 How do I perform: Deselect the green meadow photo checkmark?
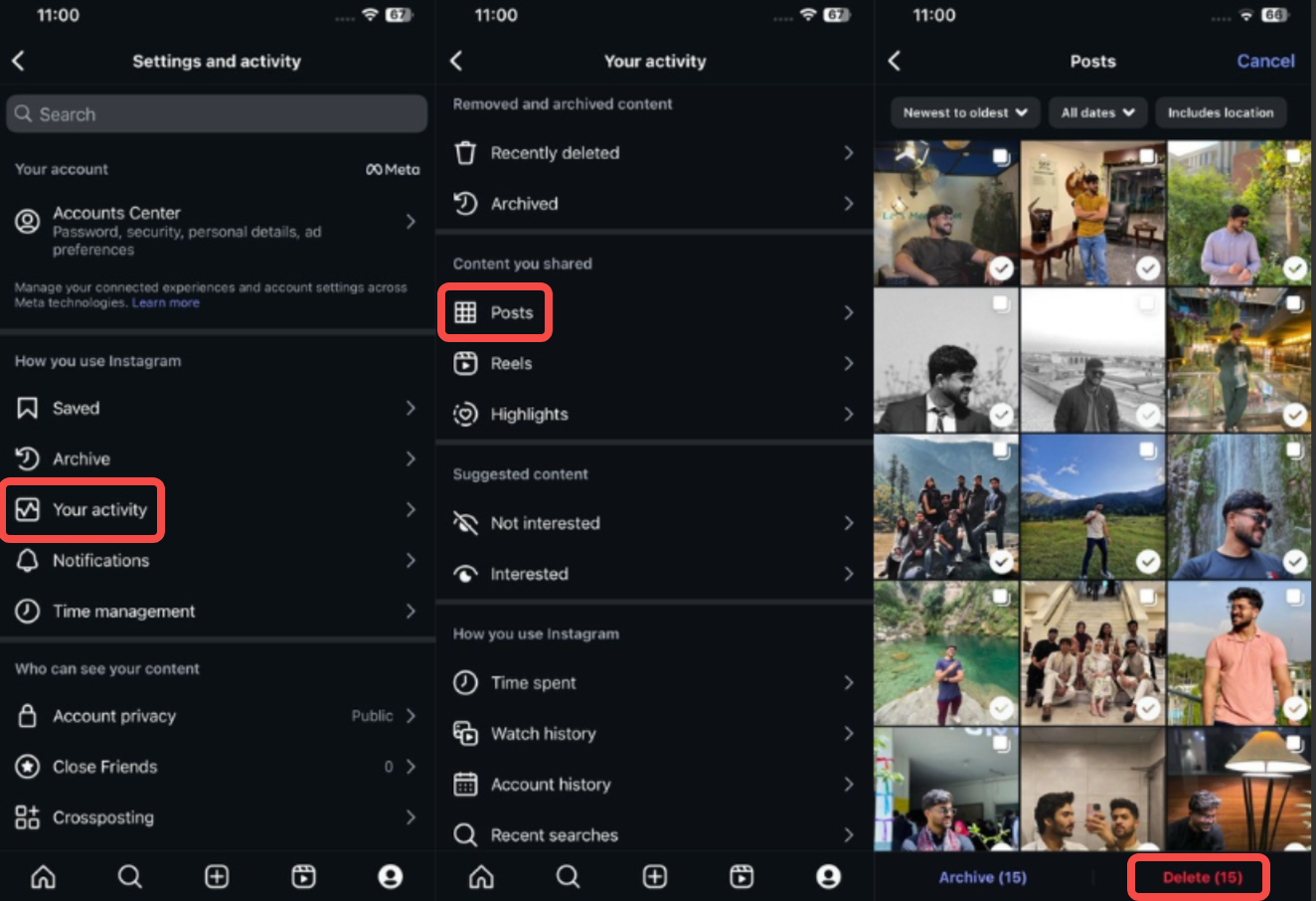1148,562
